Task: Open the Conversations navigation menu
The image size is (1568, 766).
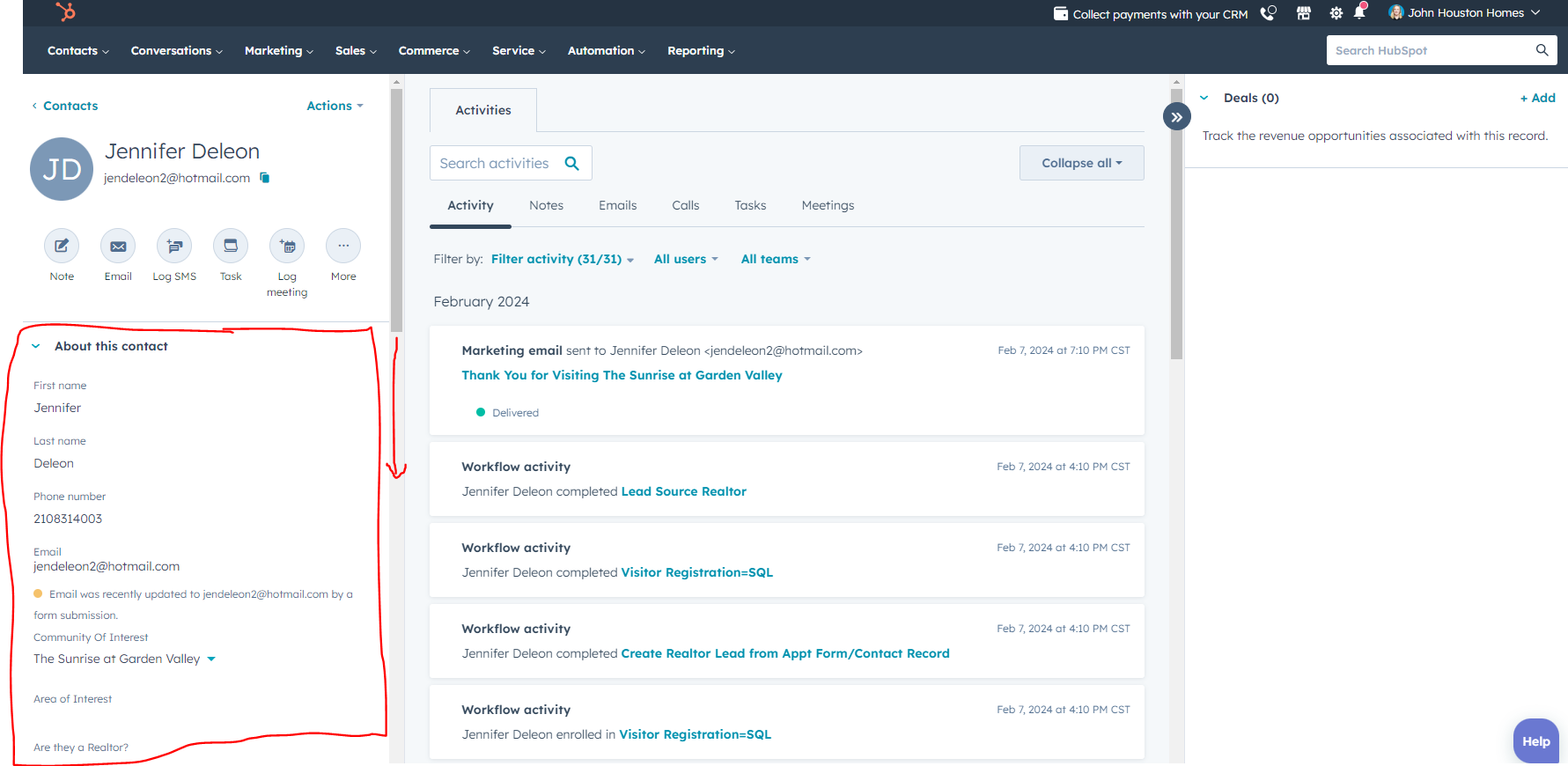Action: click(177, 51)
